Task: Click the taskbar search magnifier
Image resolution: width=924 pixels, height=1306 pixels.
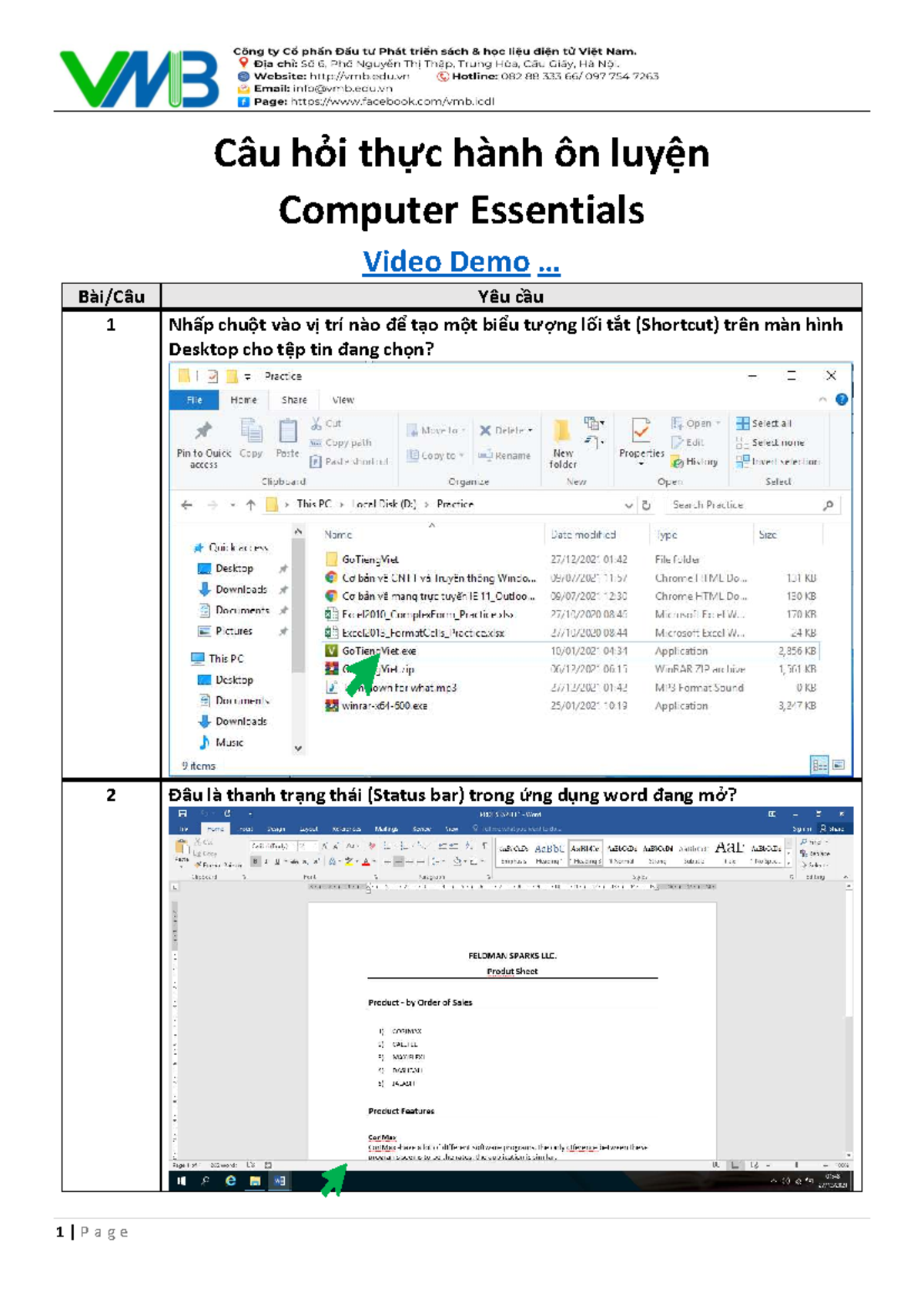Action: 206,1181
